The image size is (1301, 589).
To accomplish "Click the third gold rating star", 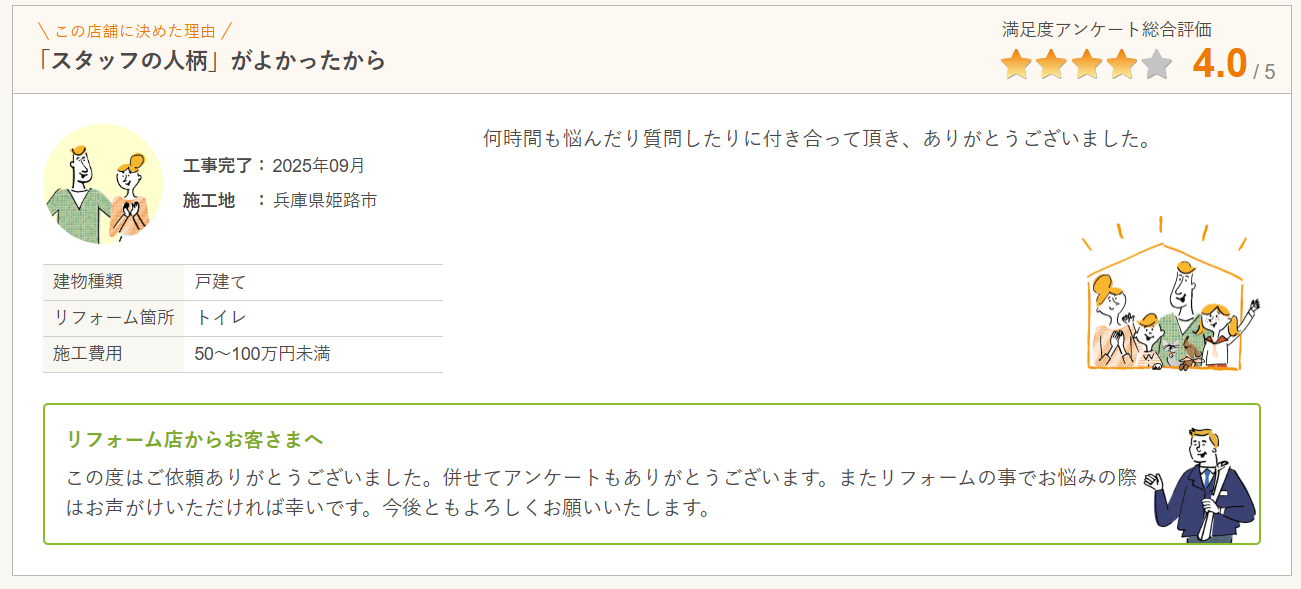I will 1086,65.
